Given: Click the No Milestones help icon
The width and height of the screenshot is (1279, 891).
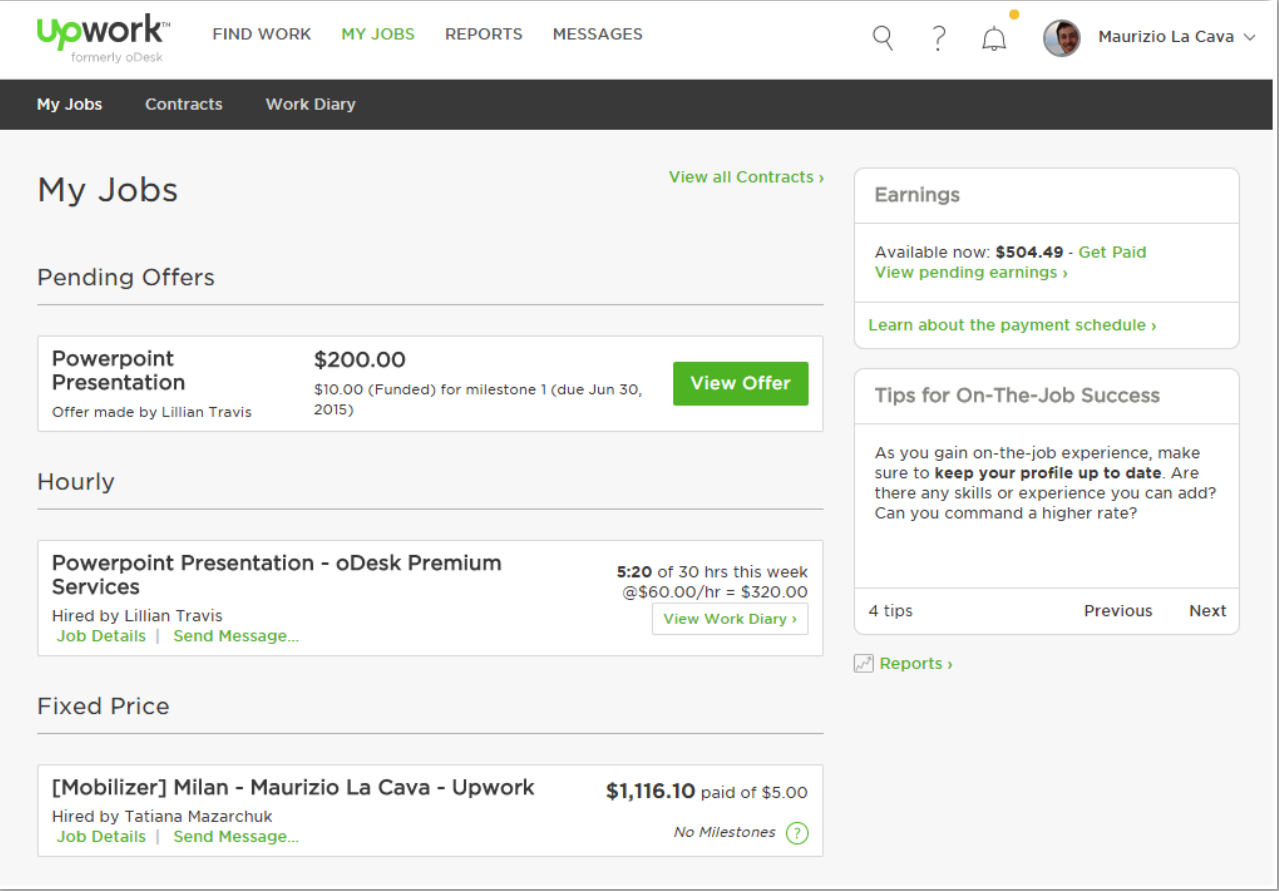Looking at the screenshot, I should (797, 833).
